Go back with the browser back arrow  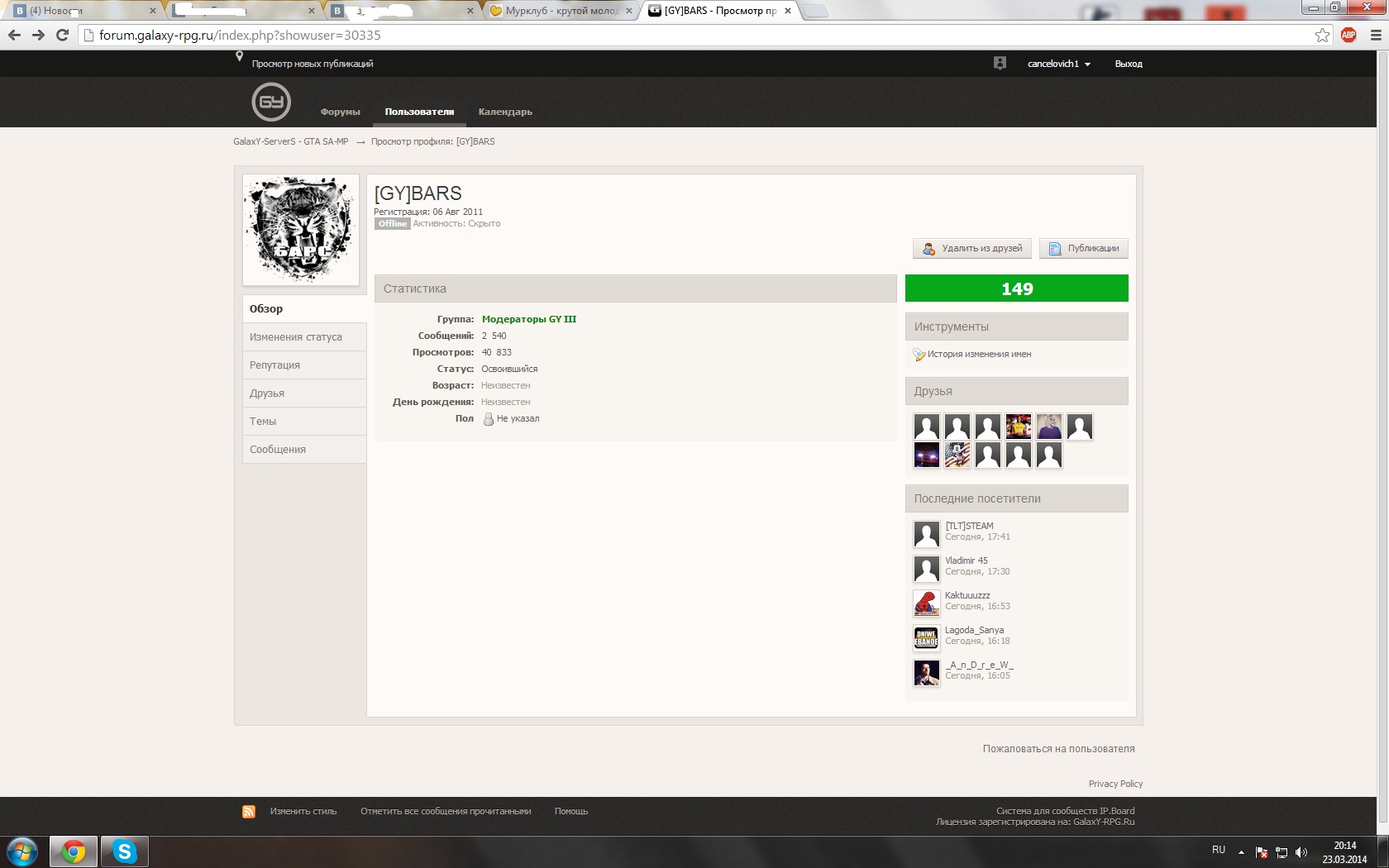tap(14, 35)
